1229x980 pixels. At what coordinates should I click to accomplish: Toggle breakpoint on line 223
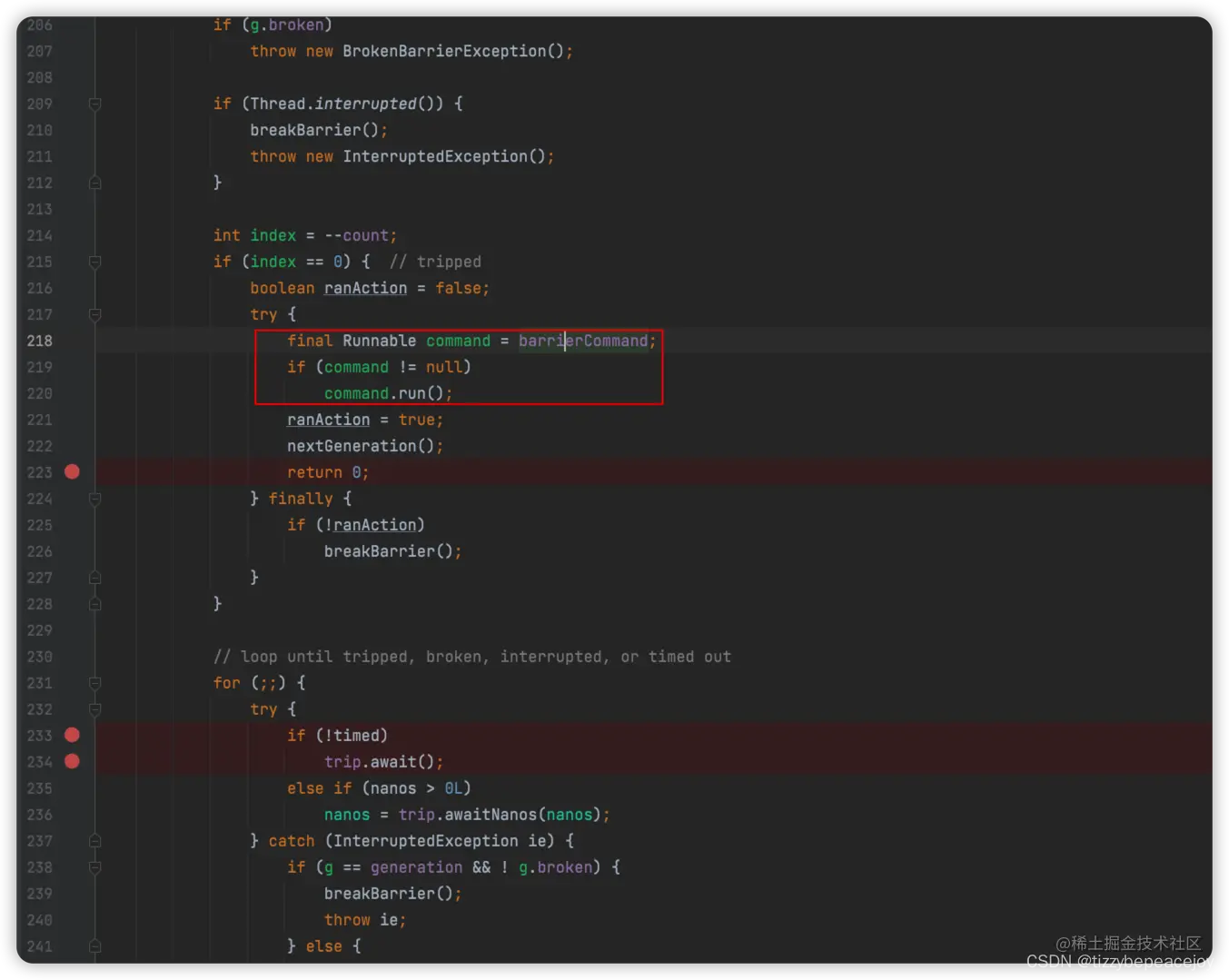click(x=72, y=472)
